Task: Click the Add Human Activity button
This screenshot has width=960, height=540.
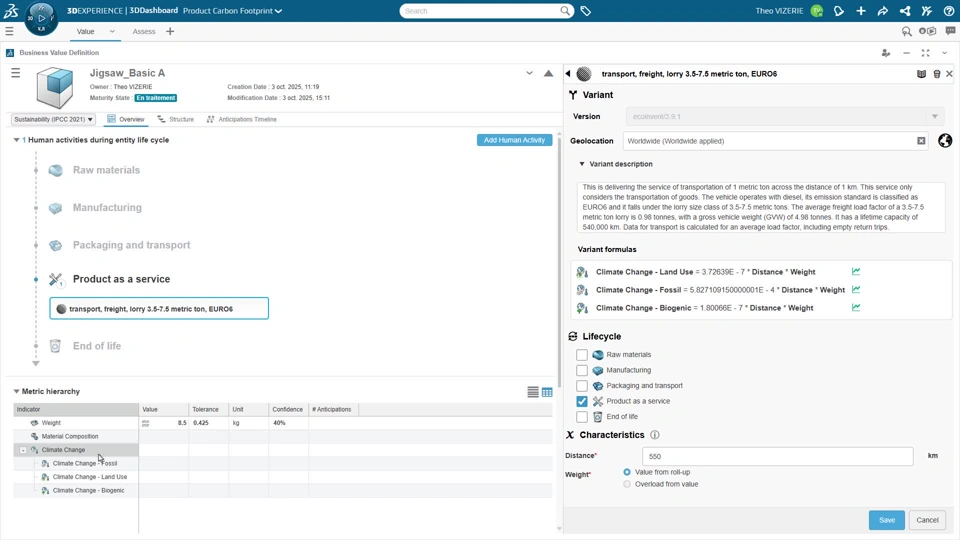Action: (x=514, y=140)
